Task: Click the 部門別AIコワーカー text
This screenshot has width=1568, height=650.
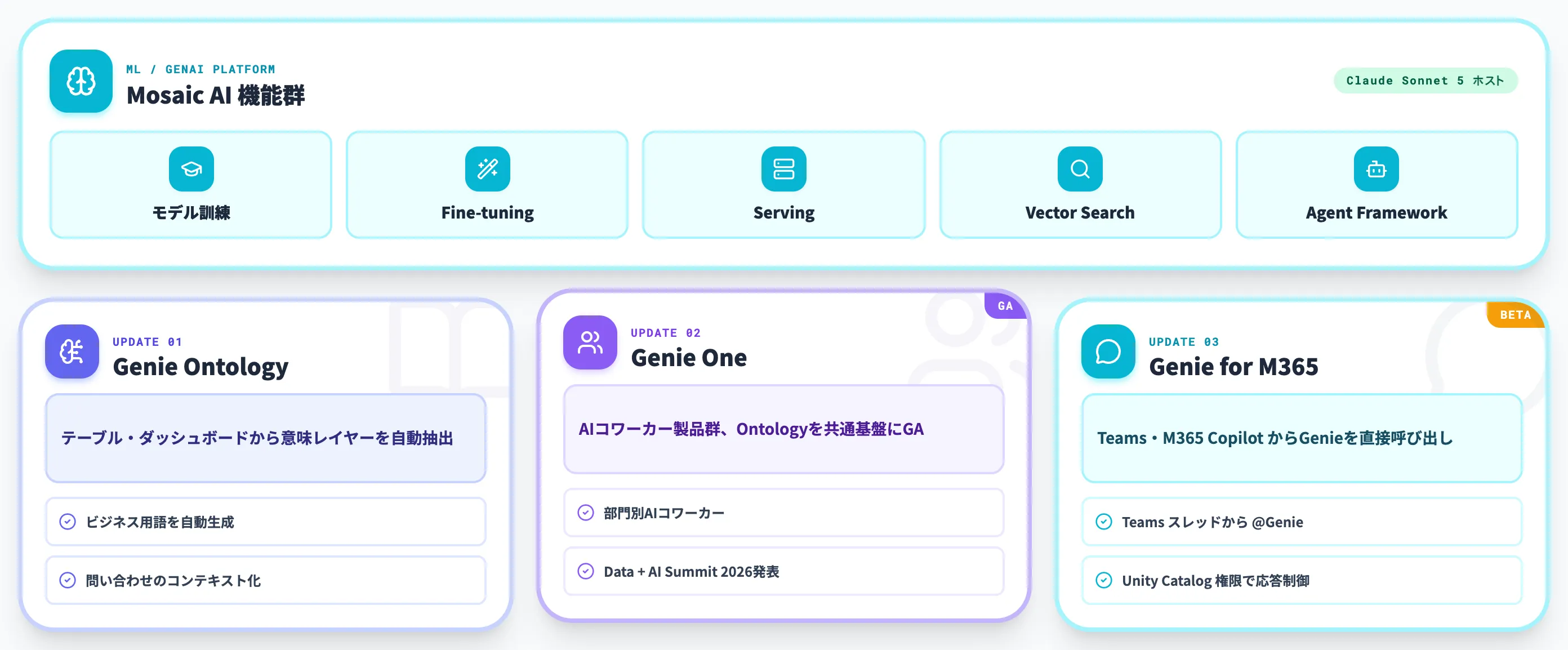Action: (663, 513)
